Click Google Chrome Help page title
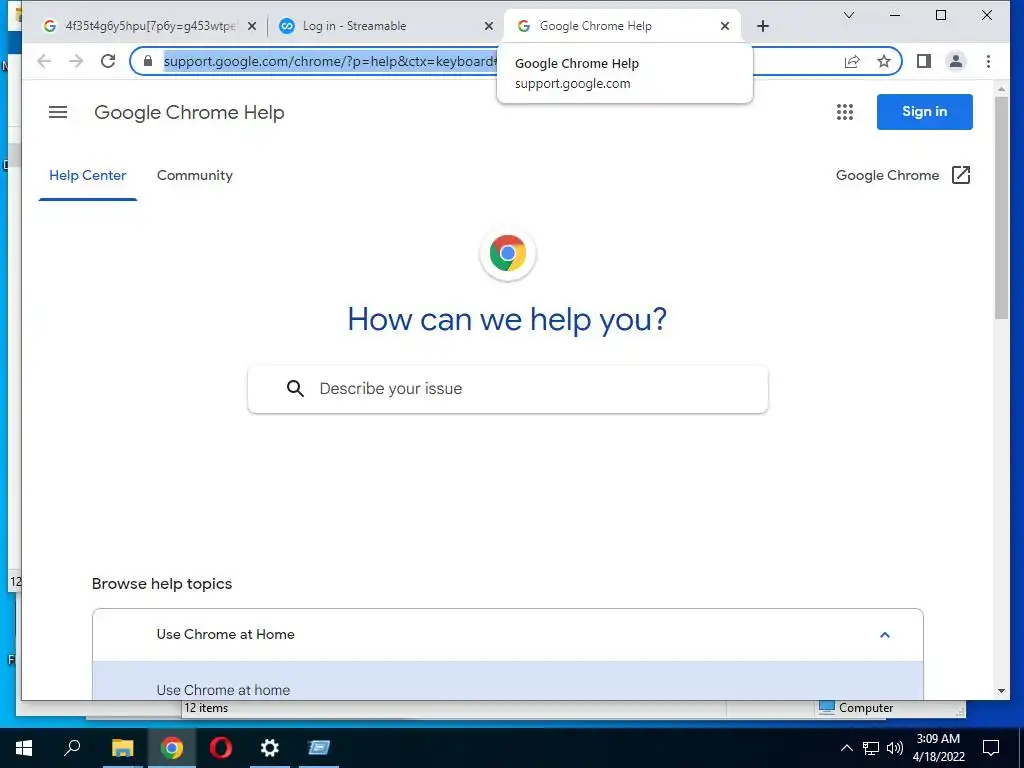1024x768 pixels. [189, 112]
